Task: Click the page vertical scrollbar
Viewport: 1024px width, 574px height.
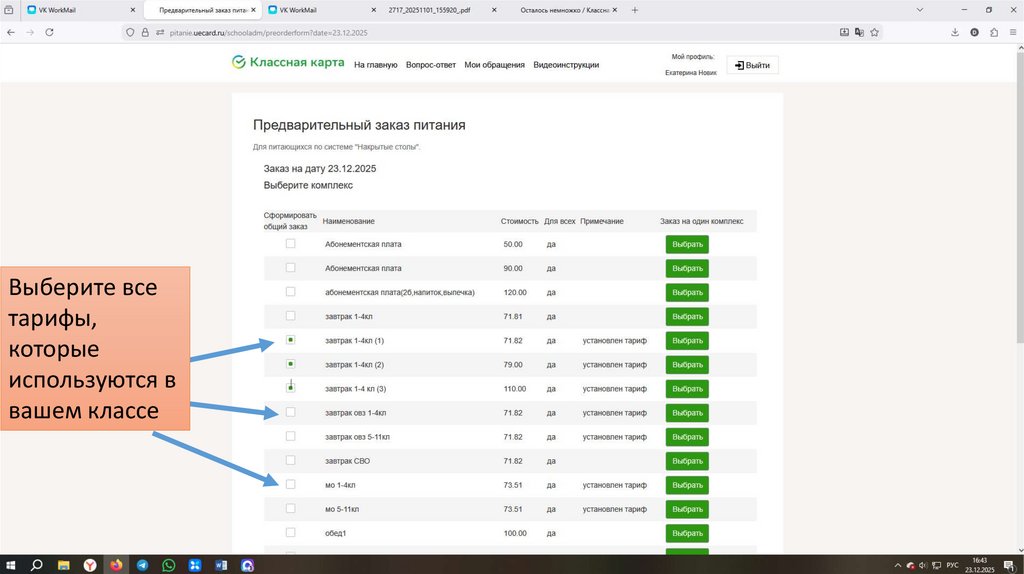Action: [x=1019, y=196]
